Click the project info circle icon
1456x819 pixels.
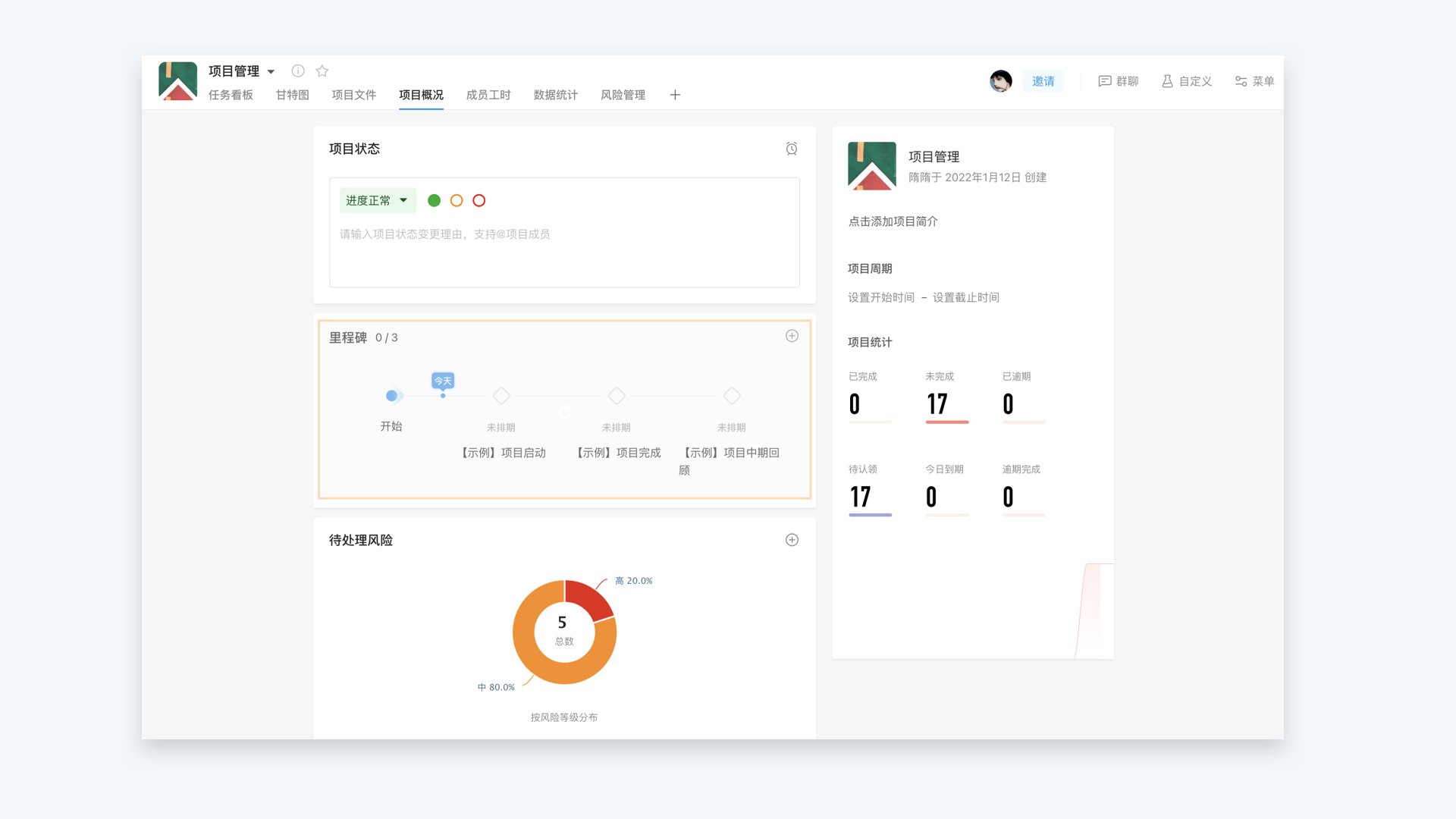pyautogui.click(x=298, y=71)
